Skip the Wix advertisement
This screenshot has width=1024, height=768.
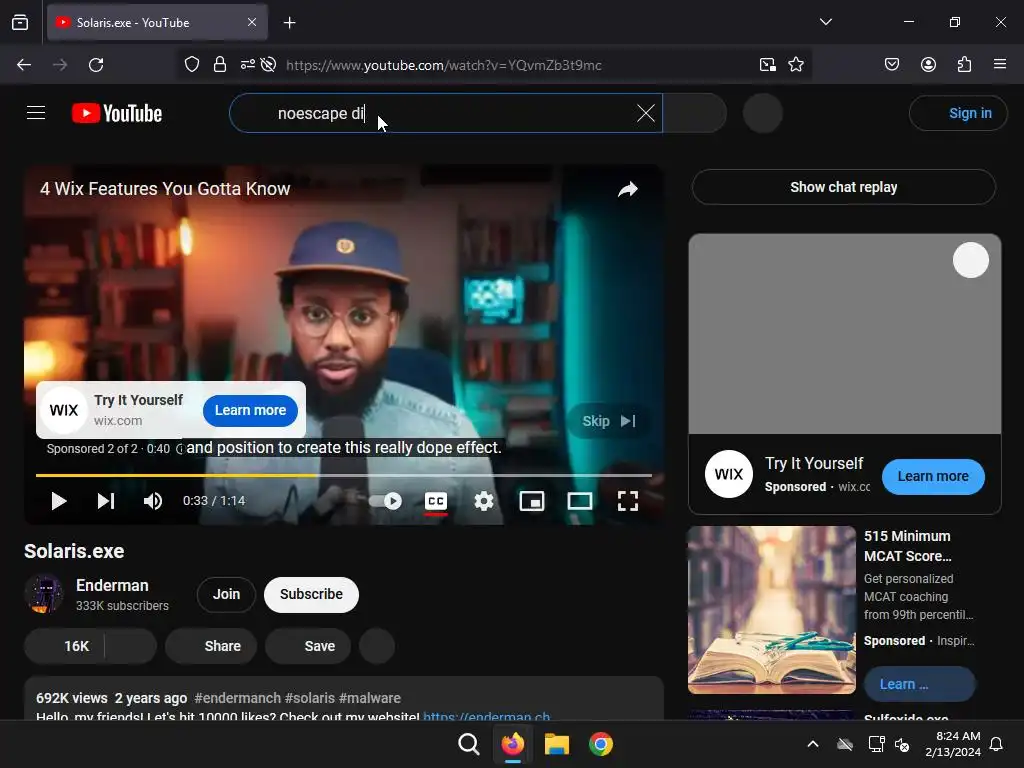tap(609, 421)
